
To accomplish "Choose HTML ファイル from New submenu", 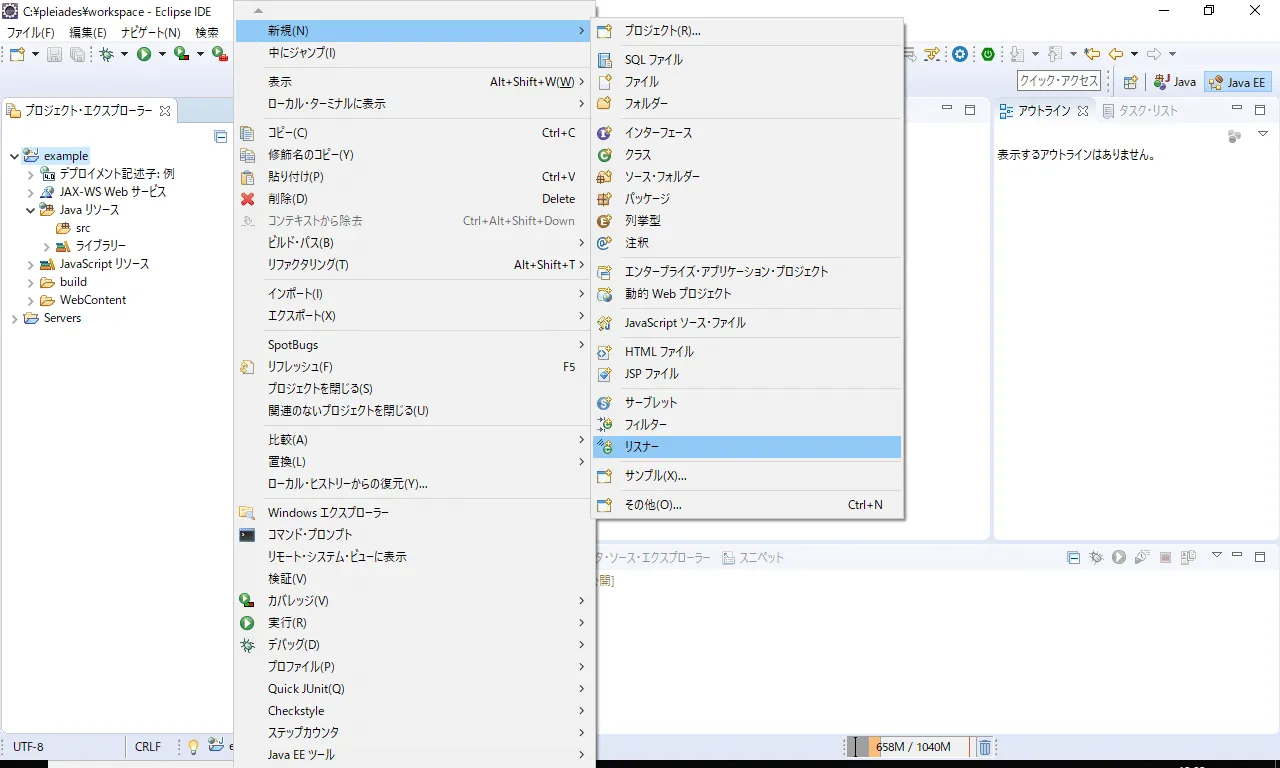I will pos(747,352).
